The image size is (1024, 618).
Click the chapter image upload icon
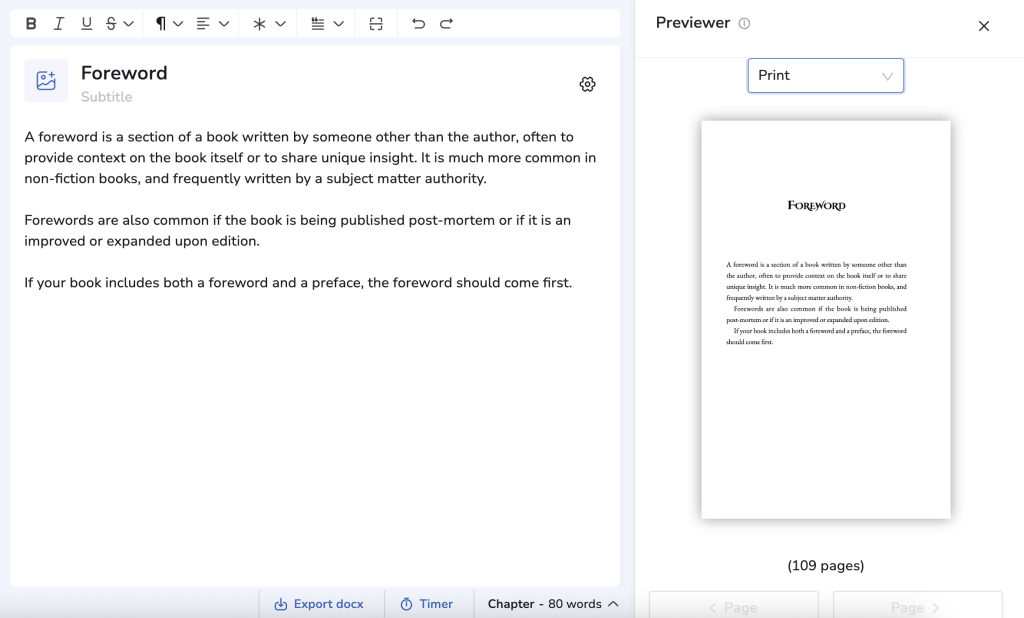pos(46,81)
